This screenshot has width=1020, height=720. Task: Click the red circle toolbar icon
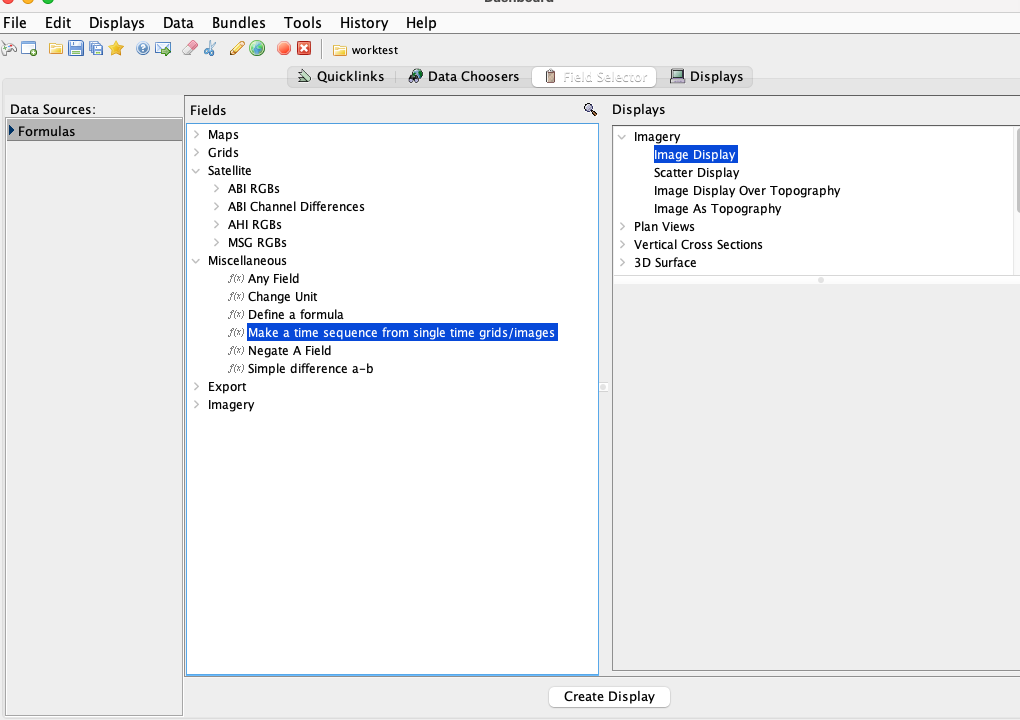coord(284,49)
